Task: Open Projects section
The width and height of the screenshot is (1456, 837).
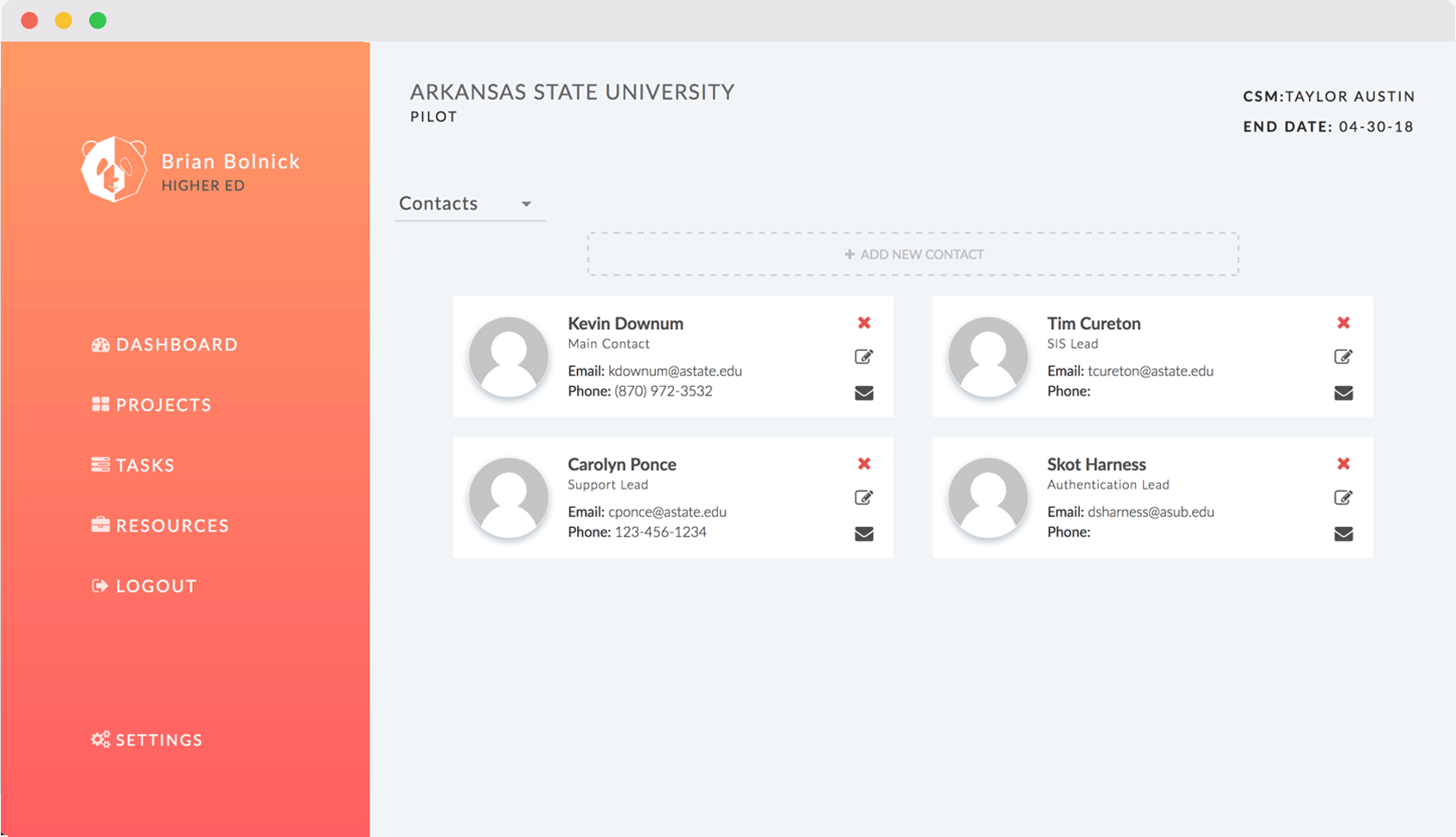Action: 151,404
